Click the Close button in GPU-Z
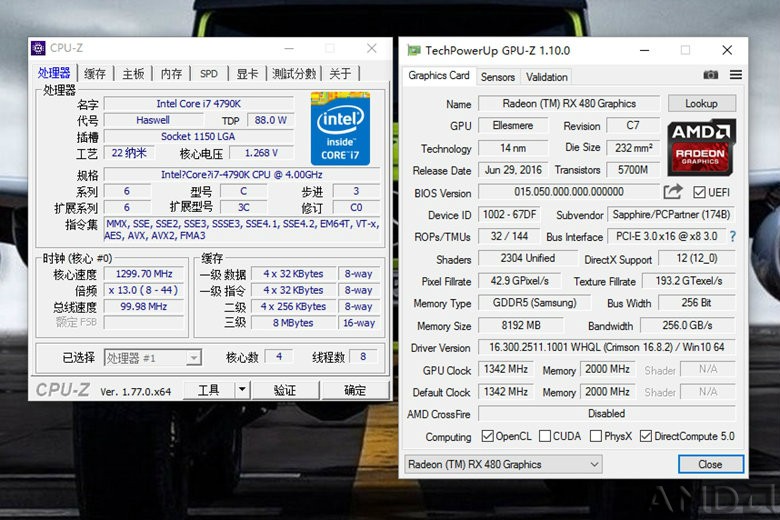 pos(710,464)
